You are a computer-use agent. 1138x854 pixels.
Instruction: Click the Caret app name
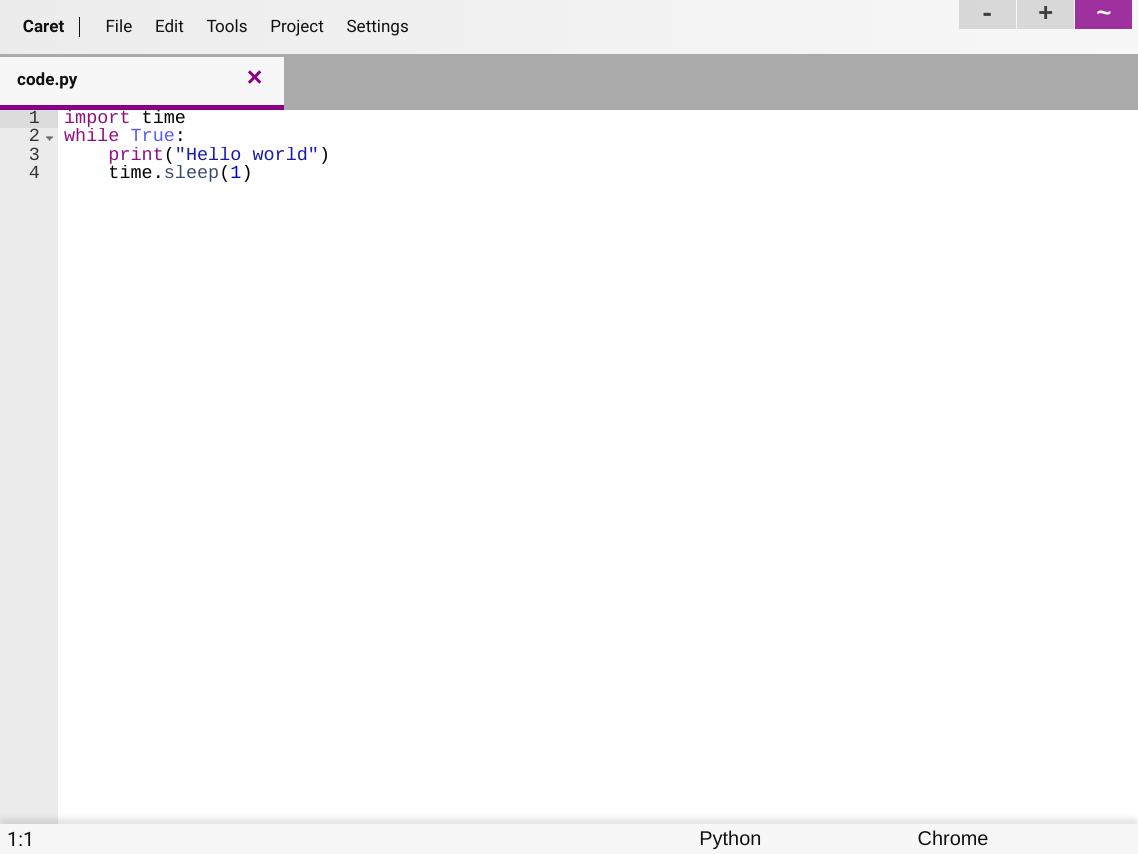(43, 27)
